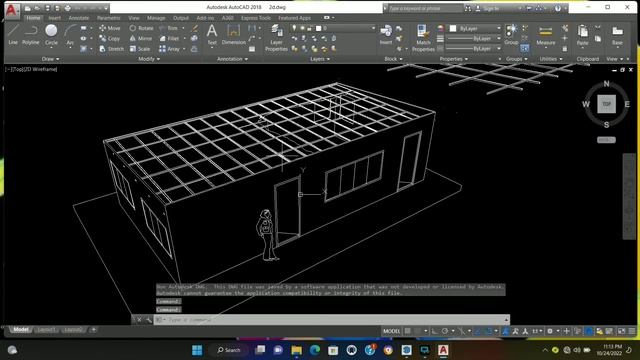Image resolution: width=640 pixels, height=360 pixels.
Task: Toggle object snap tracking in status bar
Action: point(478,331)
